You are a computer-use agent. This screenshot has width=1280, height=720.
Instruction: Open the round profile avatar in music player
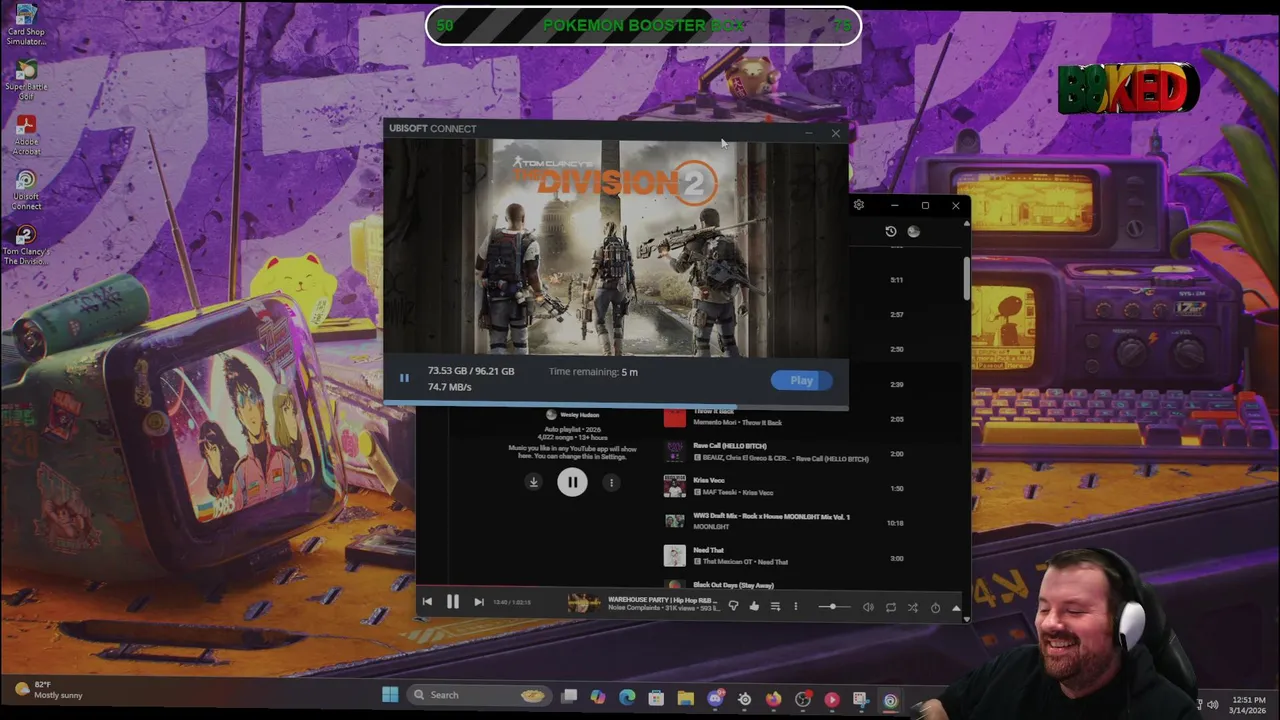[913, 231]
